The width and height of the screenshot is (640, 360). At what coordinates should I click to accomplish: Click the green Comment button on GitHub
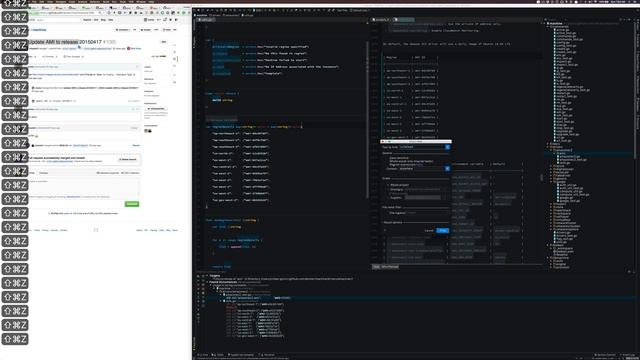[132, 204]
